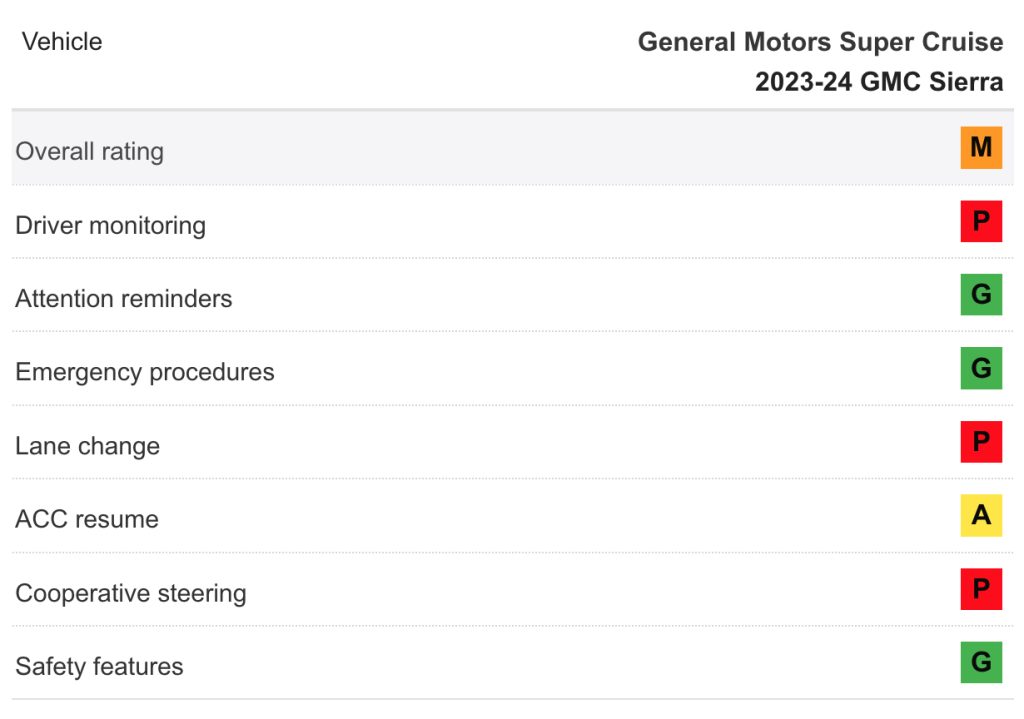Click the red P badge for Cooperative steering
Image resolution: width=1024 pixels, height=719 pixels.
point(981,589)
